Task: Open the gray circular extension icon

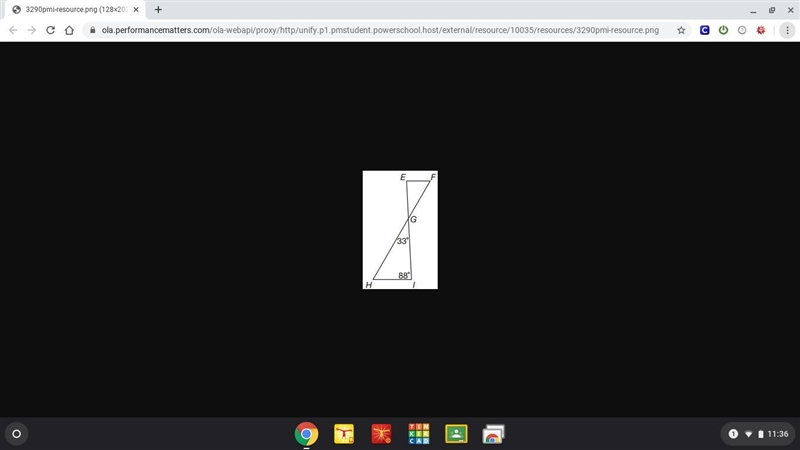Action: coord(742,30)
